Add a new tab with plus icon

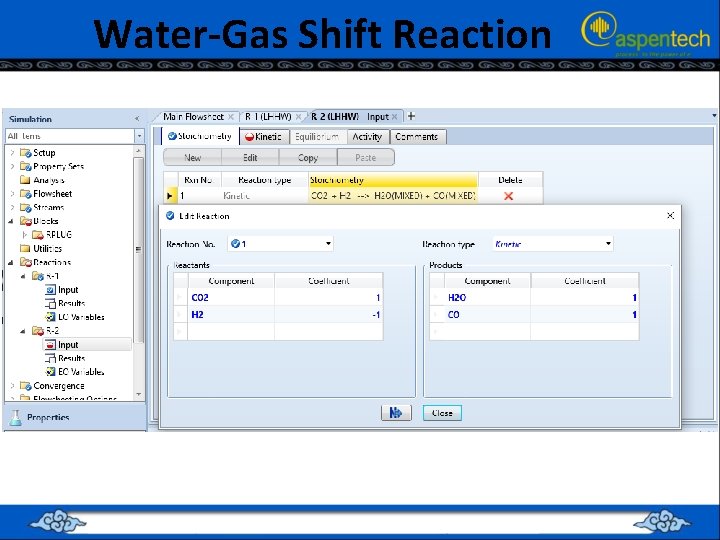[411, 116]
